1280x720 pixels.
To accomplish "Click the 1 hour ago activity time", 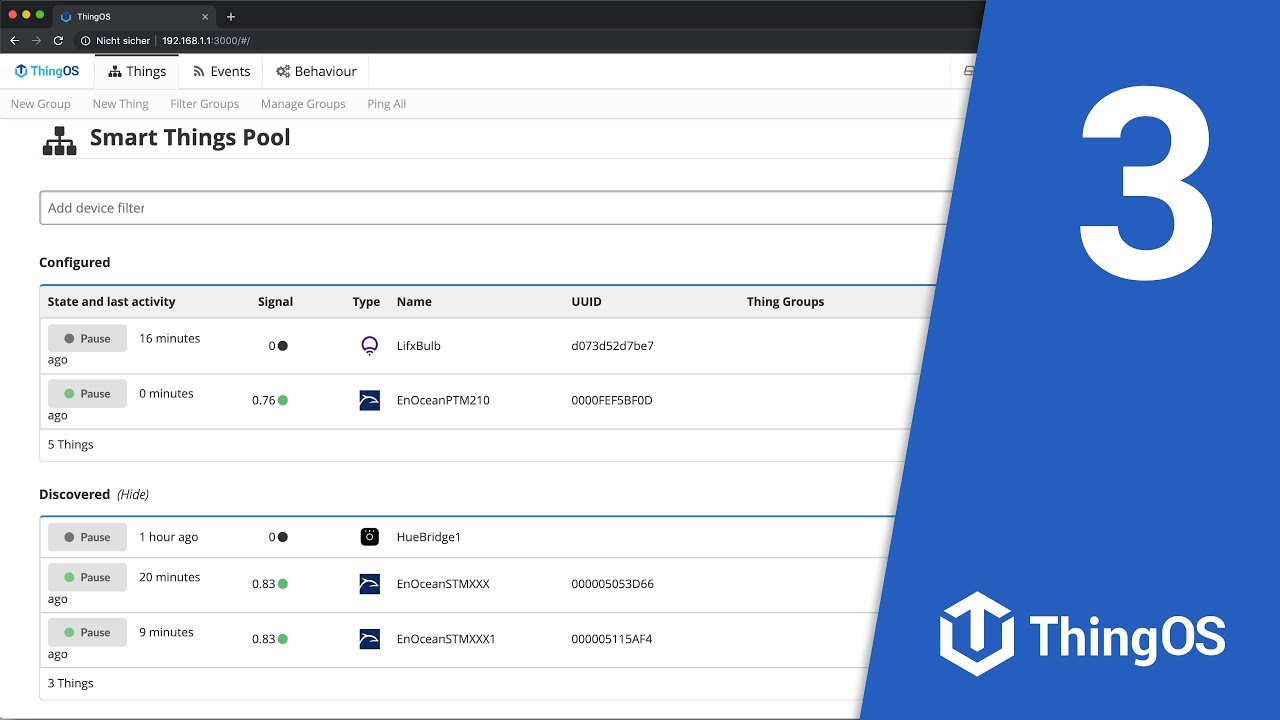I will click(x=169, y=537).
